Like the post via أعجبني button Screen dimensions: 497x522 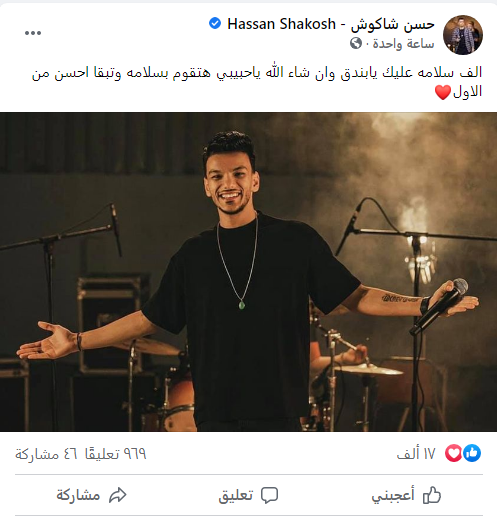406,495
